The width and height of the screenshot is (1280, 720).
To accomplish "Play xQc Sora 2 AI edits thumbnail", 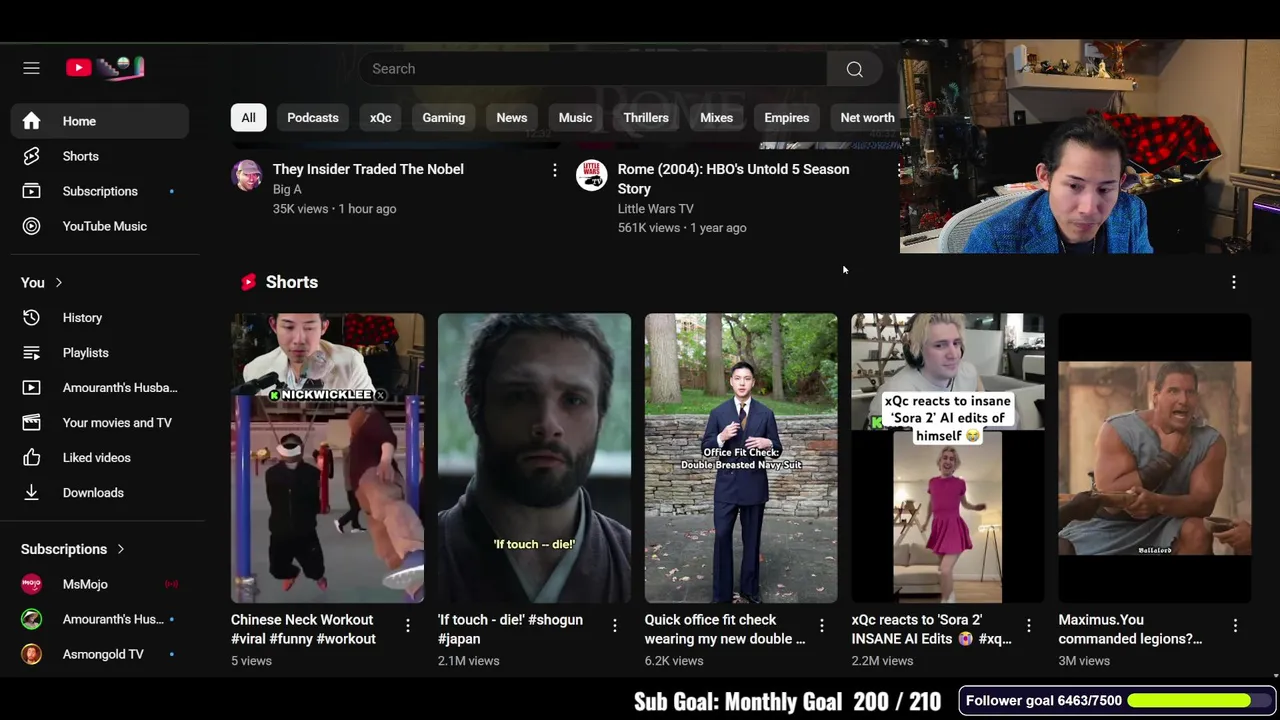I will tap(948, 458).
